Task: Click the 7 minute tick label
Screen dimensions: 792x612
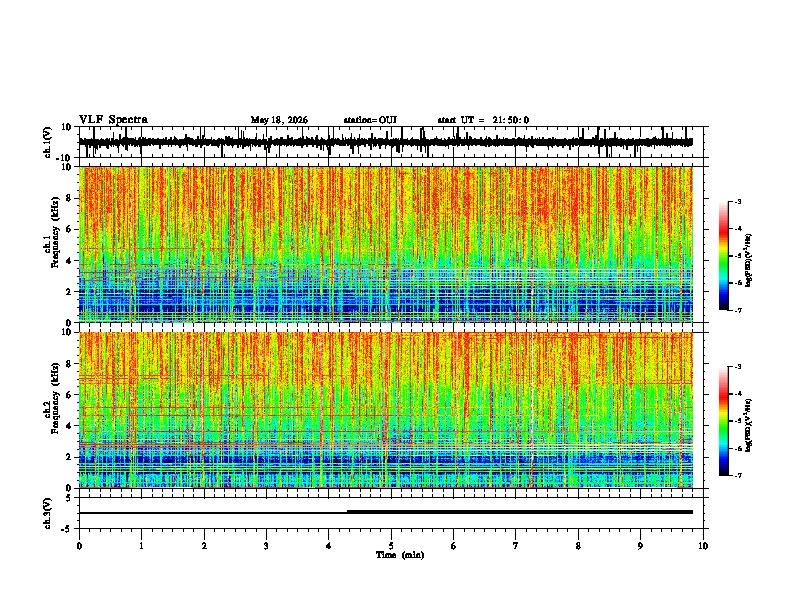Action: 516,546
